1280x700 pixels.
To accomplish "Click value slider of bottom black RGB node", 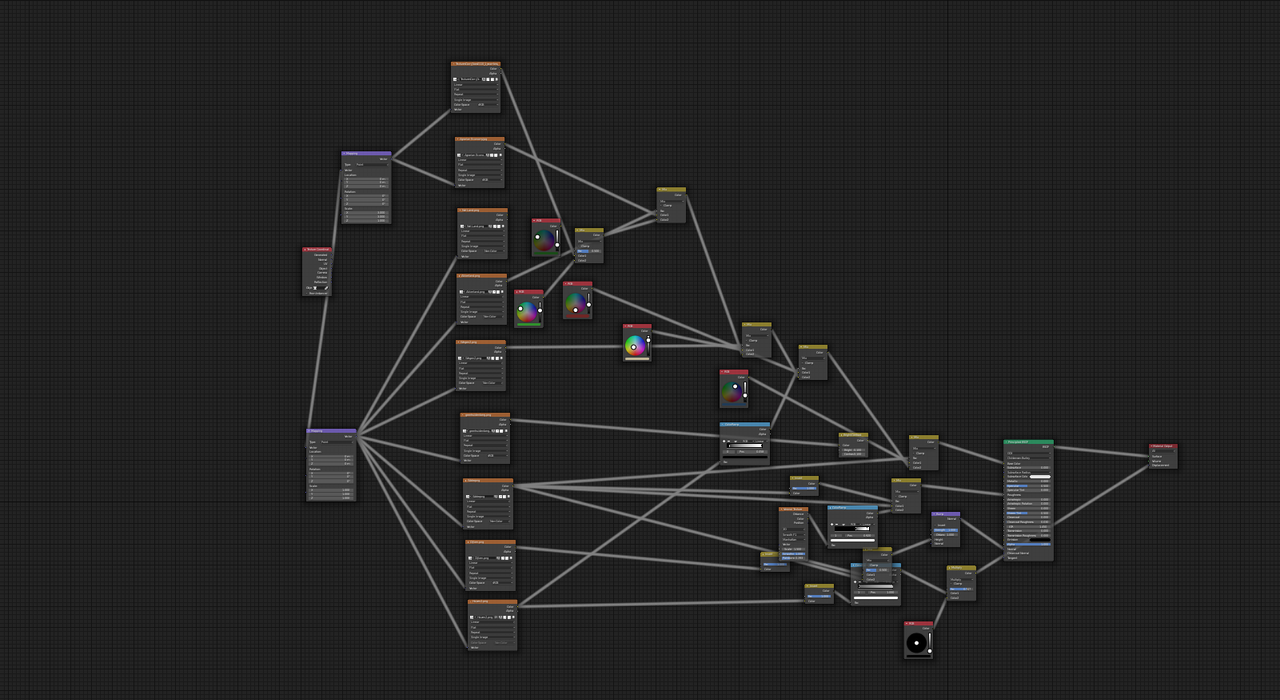I will pos(930,642).
